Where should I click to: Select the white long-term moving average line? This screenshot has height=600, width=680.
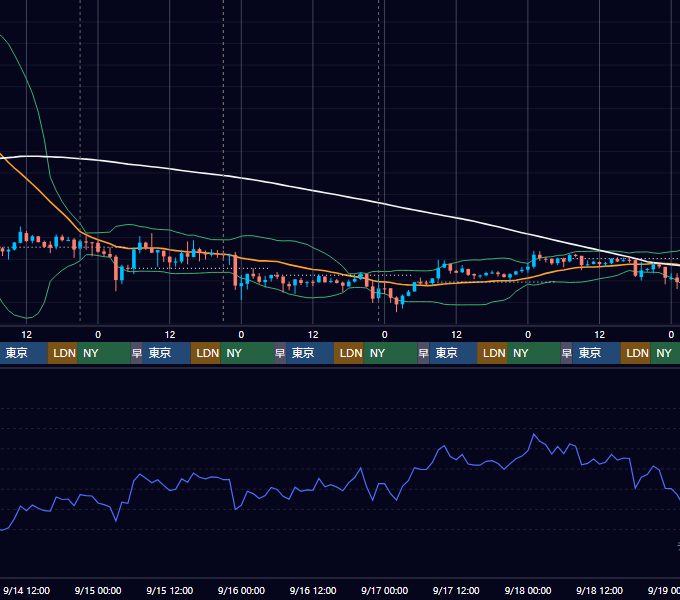pyautogui.click(x=312, y=190)
